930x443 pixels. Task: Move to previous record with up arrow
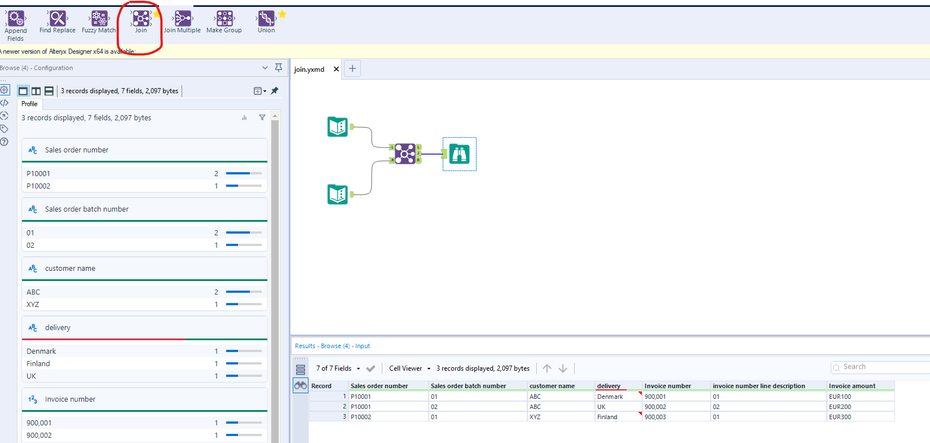[x=547, y=368]
